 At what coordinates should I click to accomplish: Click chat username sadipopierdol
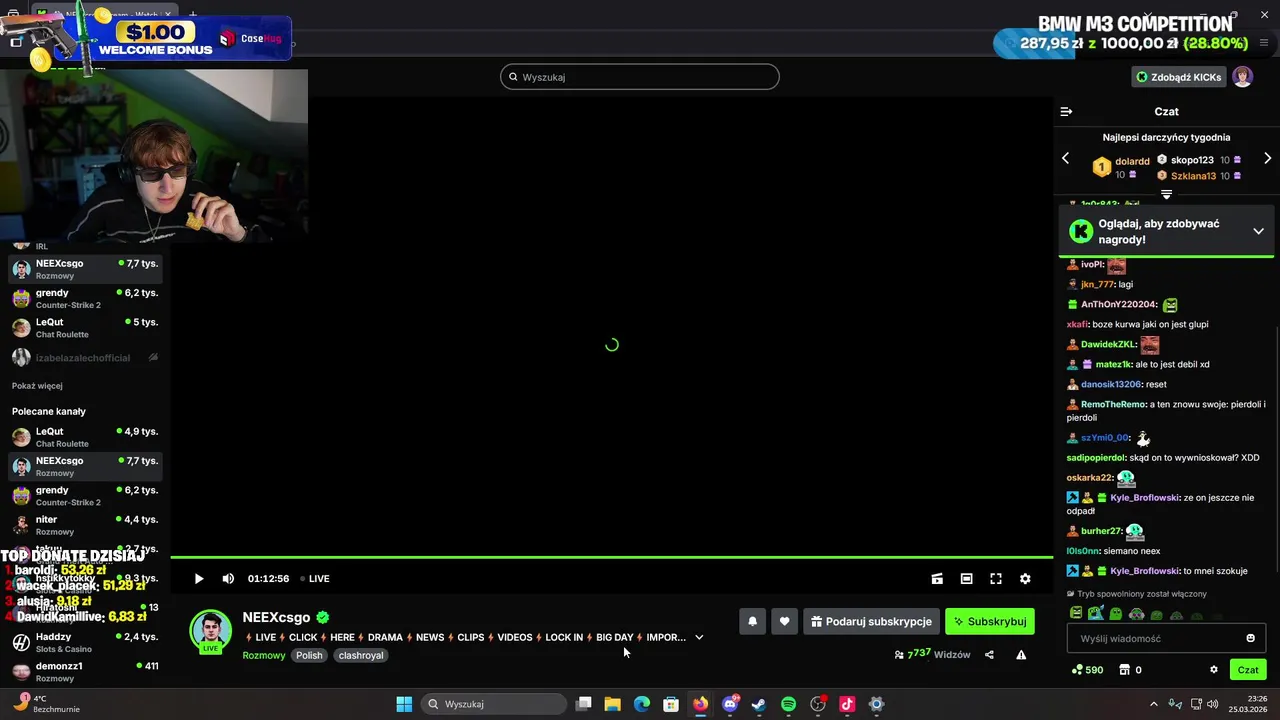[1096, 457]
